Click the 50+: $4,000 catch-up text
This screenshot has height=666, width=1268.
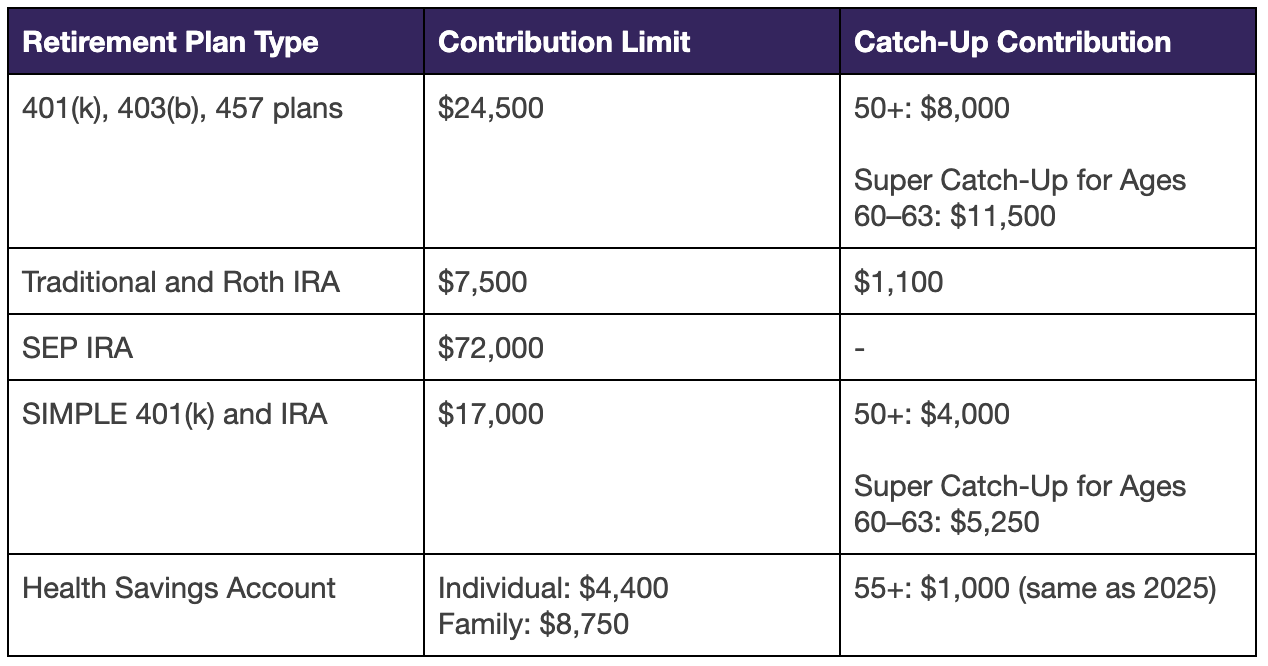(x=932, y=414)
